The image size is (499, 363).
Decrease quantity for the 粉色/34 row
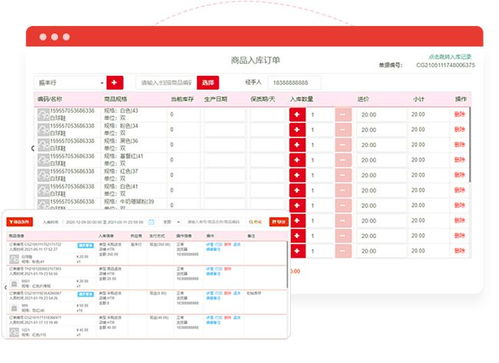pyautogui.click(x=343, y=130)
